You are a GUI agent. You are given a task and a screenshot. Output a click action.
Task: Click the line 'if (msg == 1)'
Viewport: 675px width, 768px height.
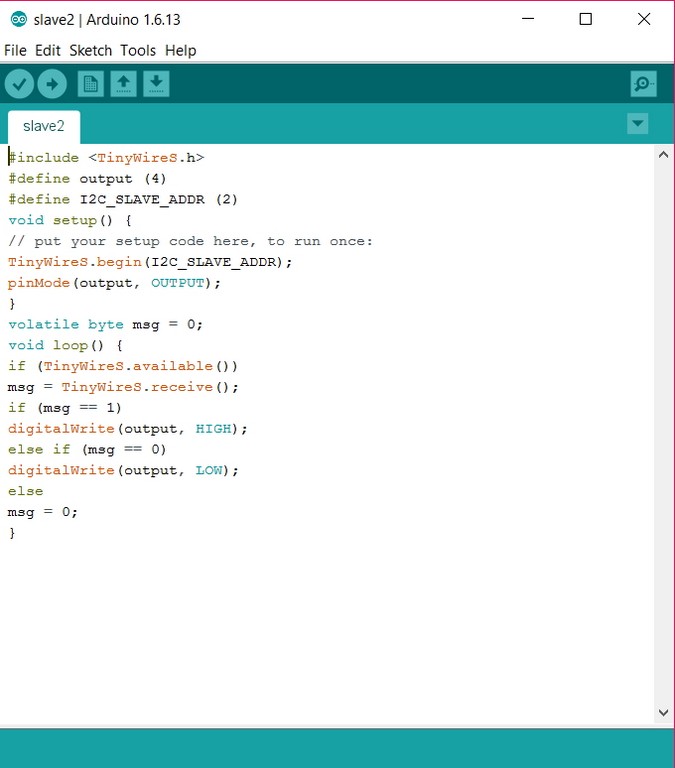tap(65, 408)
